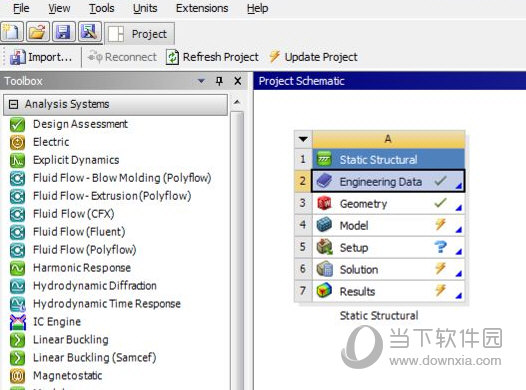Open the File menu
Screen dimensions: 526x390
coord(21,8)
